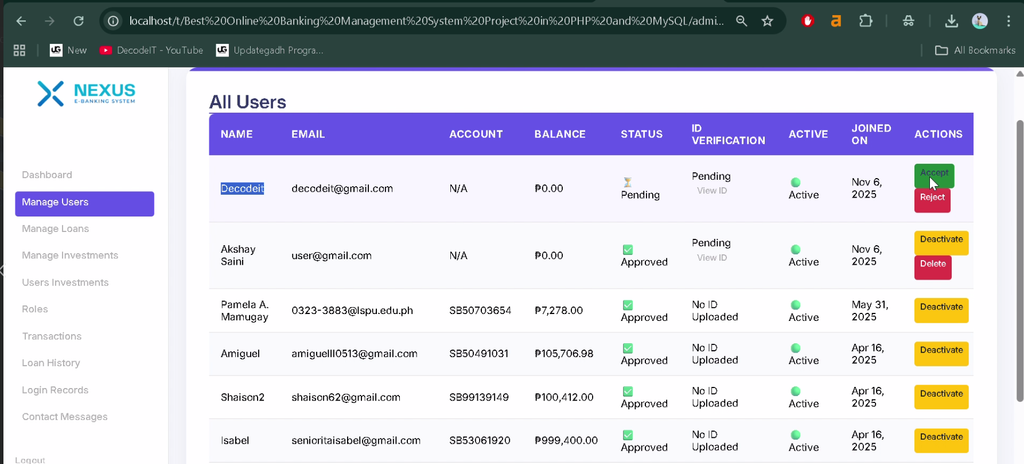Click email 0323-3883@lspu.edu.ph
Screen dimensions: 1024x464
[353, 310]
